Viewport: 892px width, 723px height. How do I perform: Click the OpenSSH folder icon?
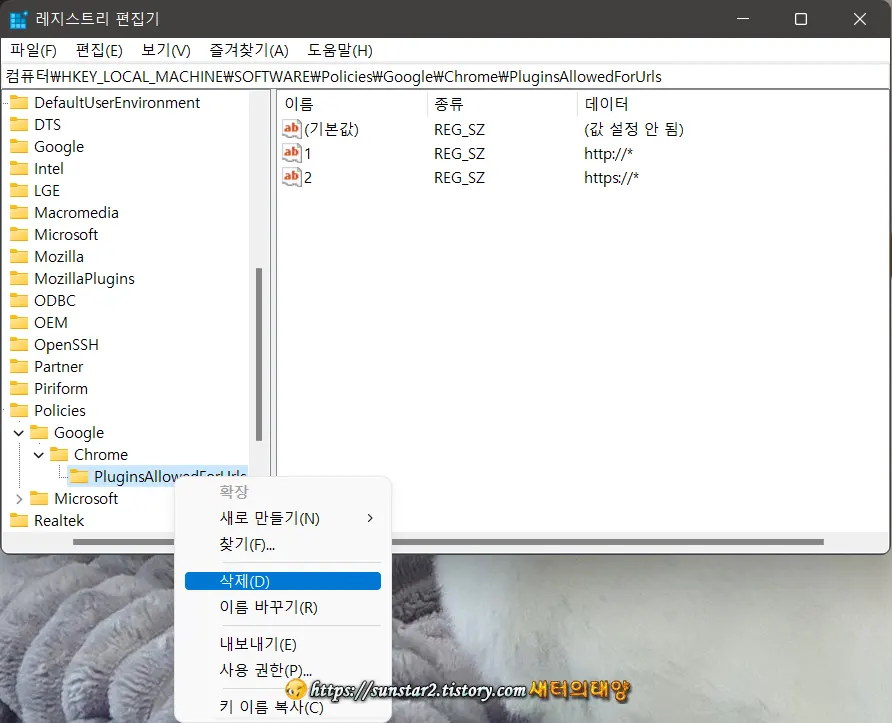19,345
